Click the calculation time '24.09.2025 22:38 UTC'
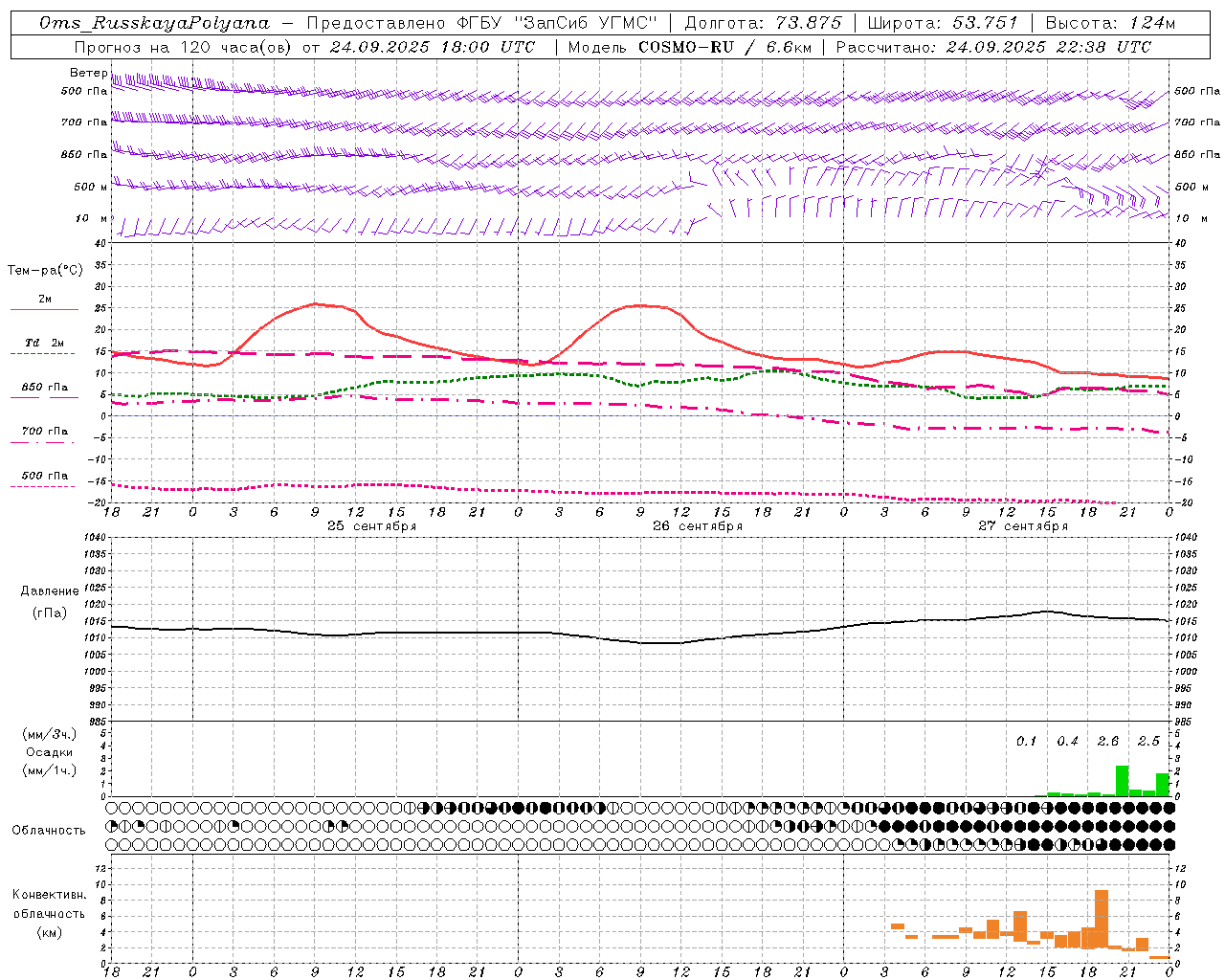The image size is (1225, 980). pyautogui.click(x=1049, y=47)
